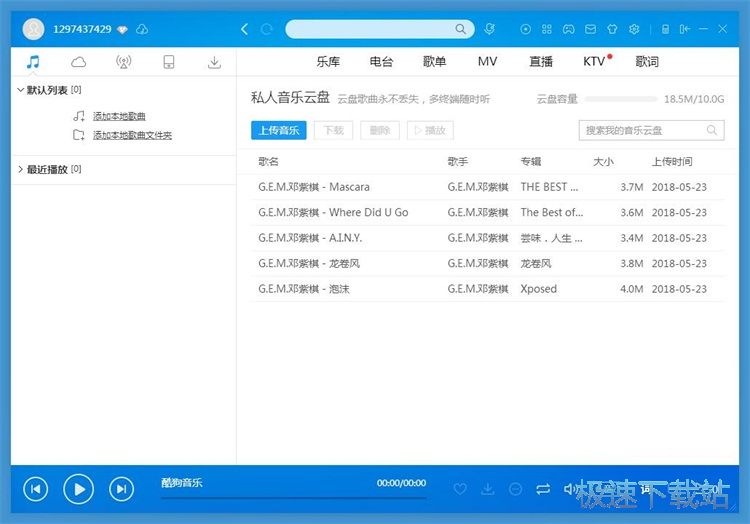This screenshot has width=750, height=524.
Task: Open the apps grid icon
Action: pyautogui.click(x=547, y=29)
